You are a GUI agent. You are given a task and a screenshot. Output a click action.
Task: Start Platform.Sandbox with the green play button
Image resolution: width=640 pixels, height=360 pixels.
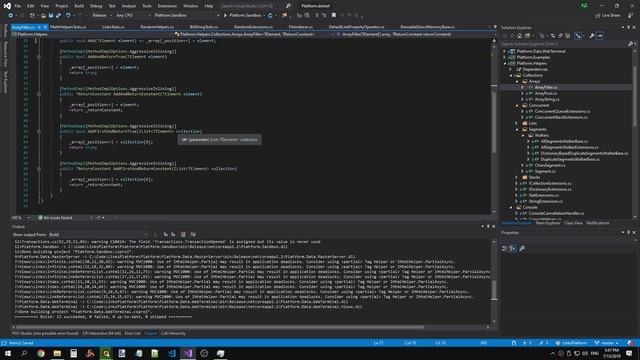225,16
